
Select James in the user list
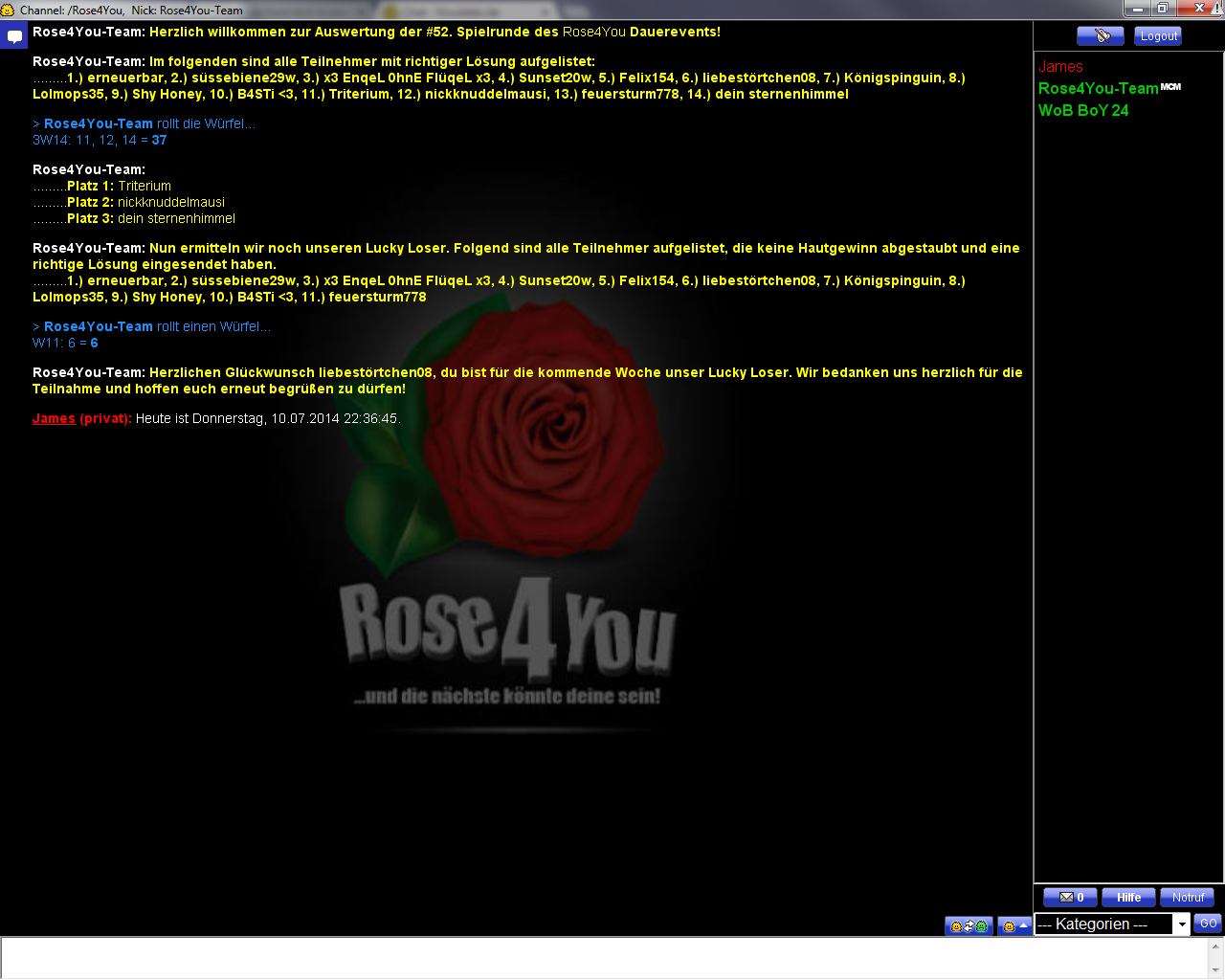pos(1060,67)
